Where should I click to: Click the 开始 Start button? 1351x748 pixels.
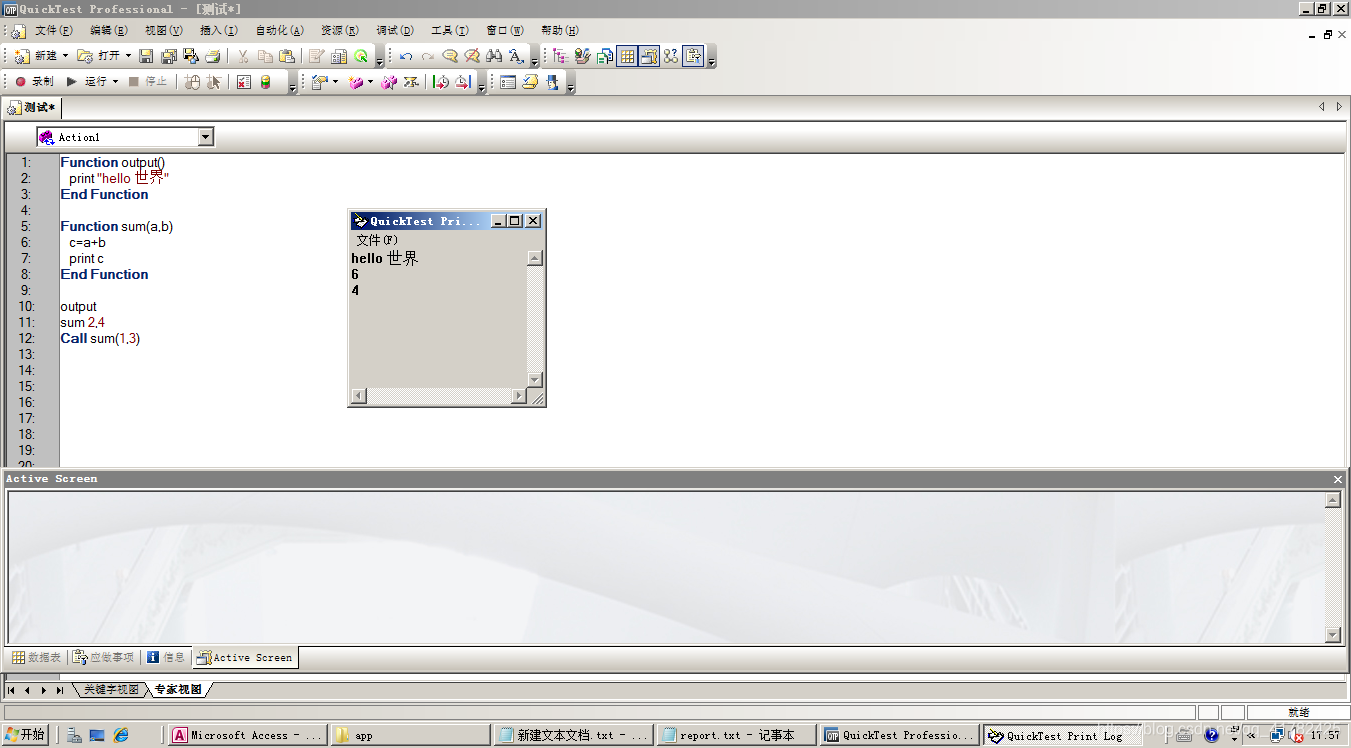(x=25, y=735)
